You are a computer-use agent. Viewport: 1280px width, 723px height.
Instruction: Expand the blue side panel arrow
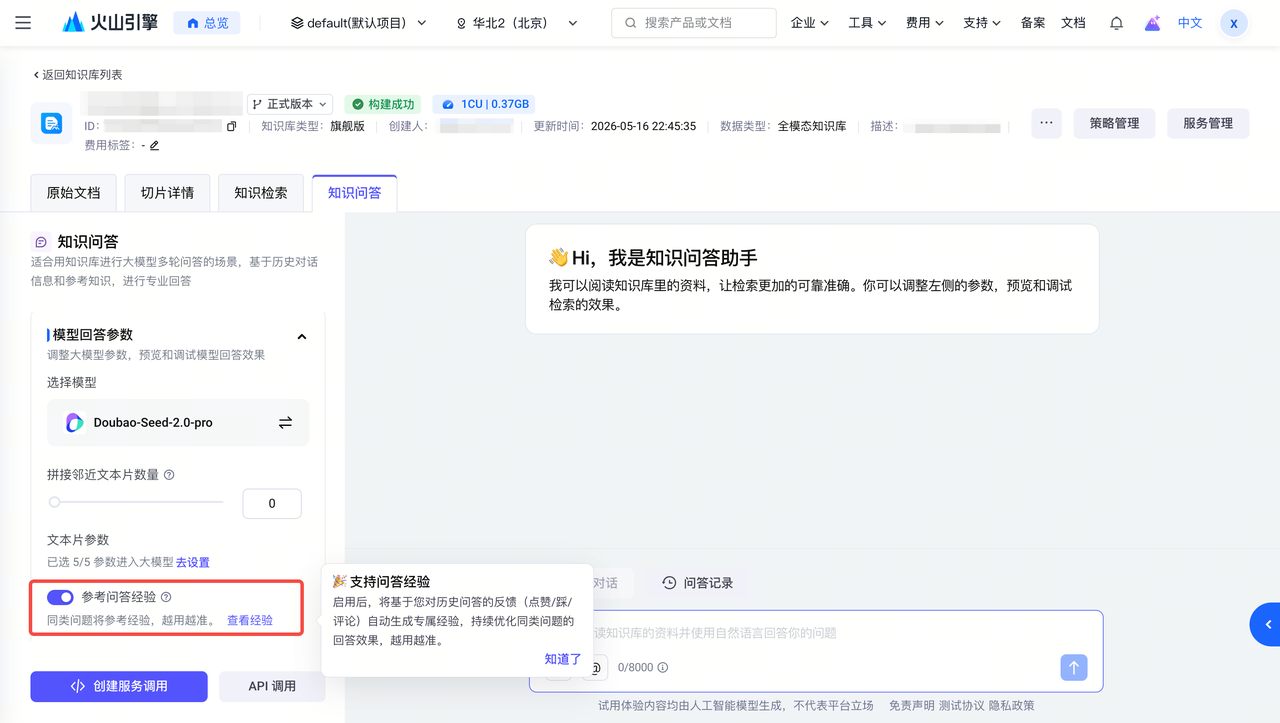1266,625
